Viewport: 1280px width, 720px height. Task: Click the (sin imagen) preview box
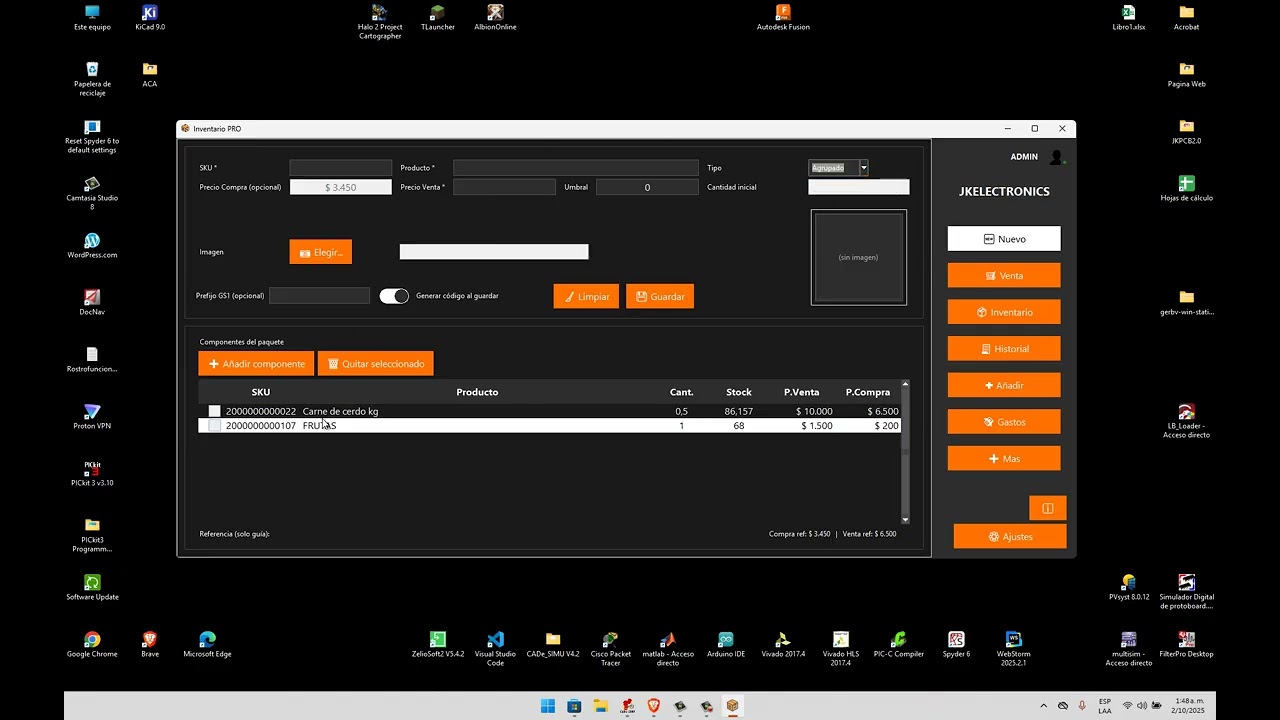tap(859, 257)
